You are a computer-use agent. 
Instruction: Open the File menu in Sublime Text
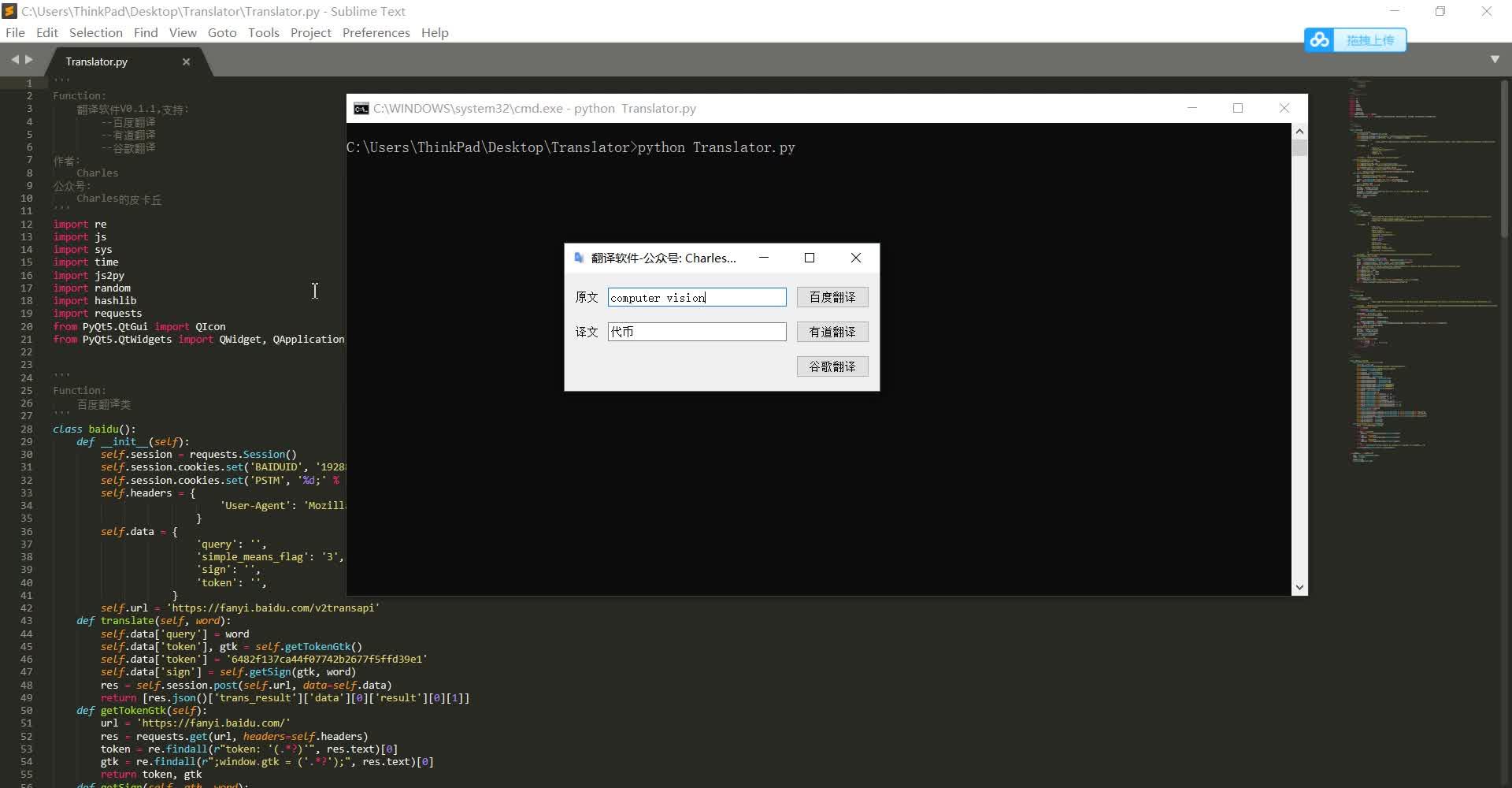tap(15, 32)
